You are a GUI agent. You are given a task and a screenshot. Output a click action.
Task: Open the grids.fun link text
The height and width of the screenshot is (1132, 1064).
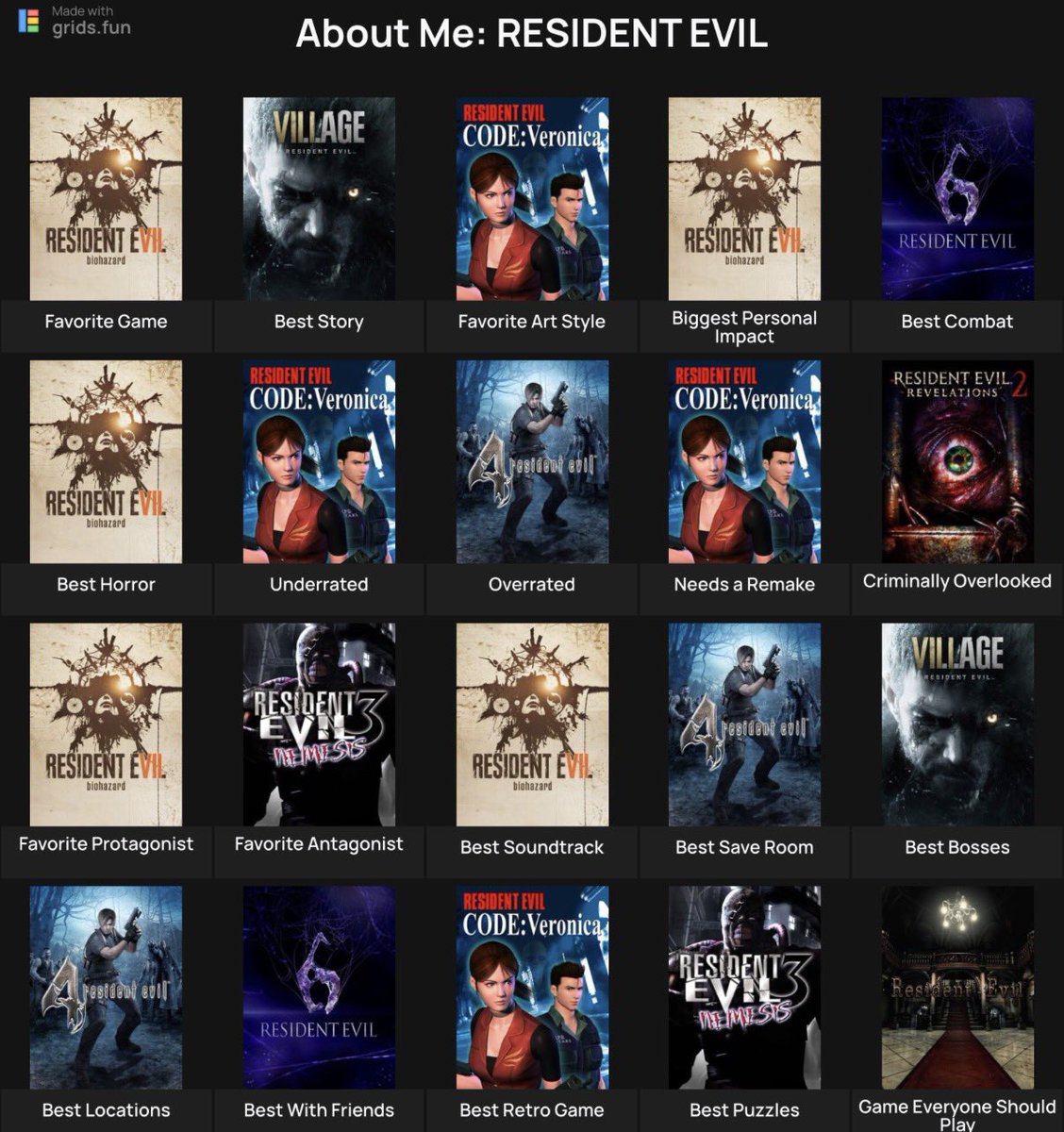tap(91, 27)
